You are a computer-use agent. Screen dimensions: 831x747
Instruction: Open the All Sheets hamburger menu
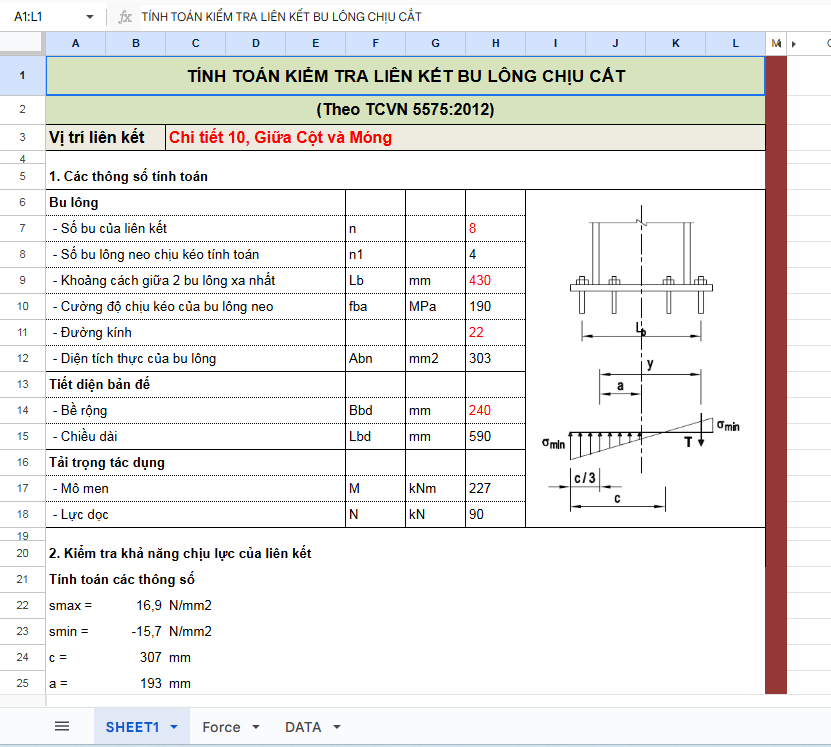61,726
